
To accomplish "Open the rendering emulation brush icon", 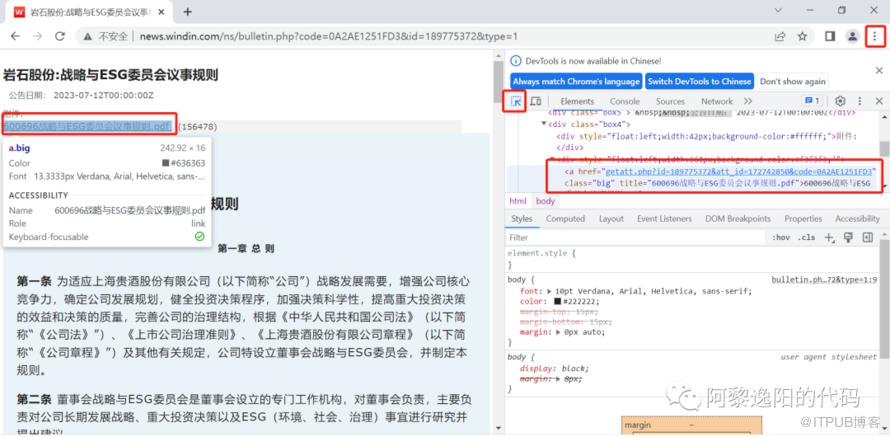I will coord(848,237).
